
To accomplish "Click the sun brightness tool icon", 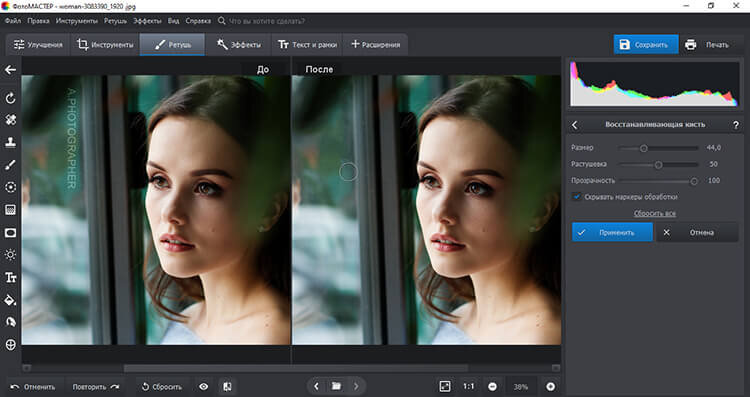I will 10,255.
